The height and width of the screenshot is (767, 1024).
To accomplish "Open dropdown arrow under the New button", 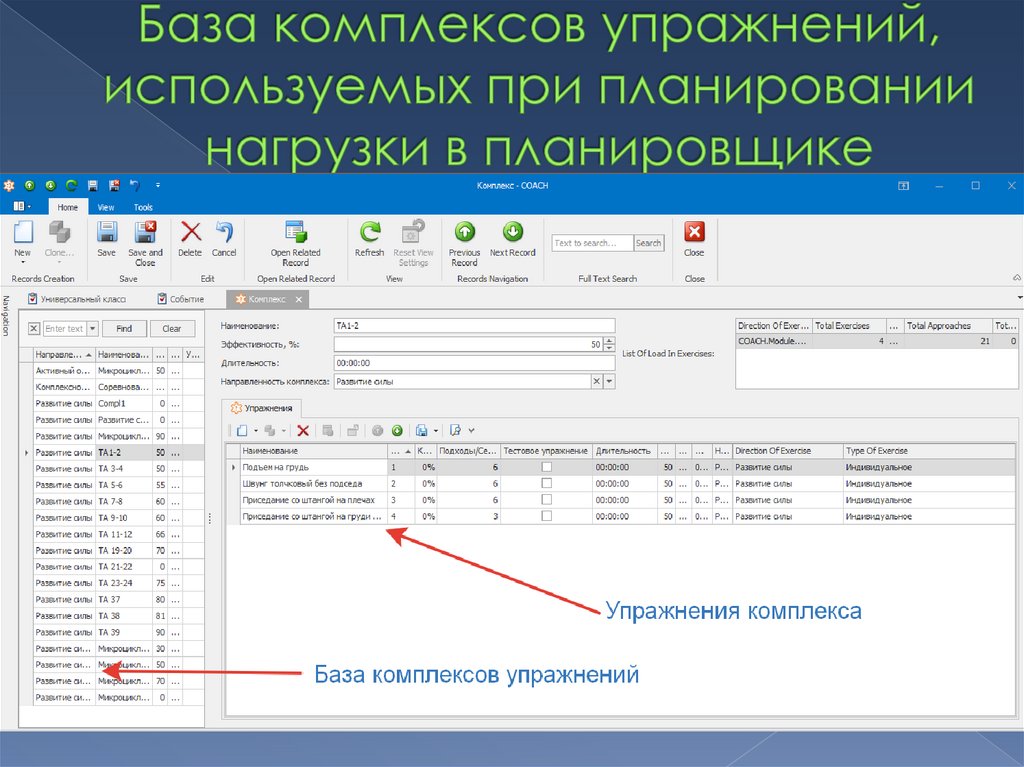I will point(23,263).
